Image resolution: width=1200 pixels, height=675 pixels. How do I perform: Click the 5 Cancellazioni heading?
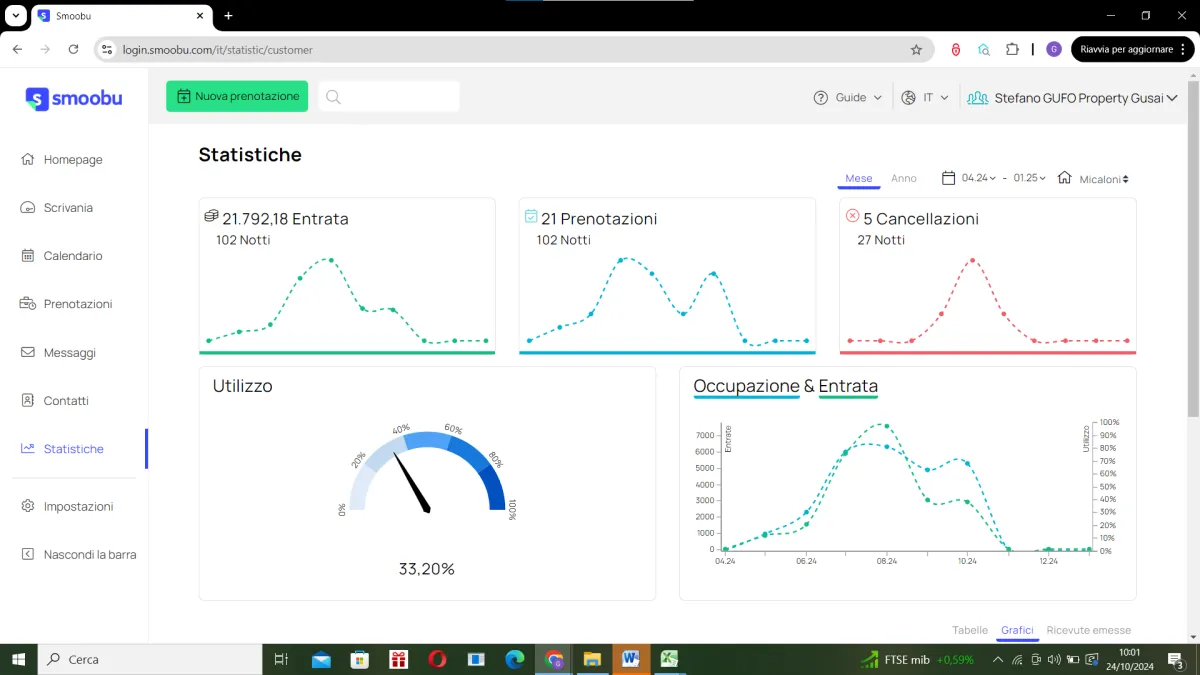click(x=921, y=219)
